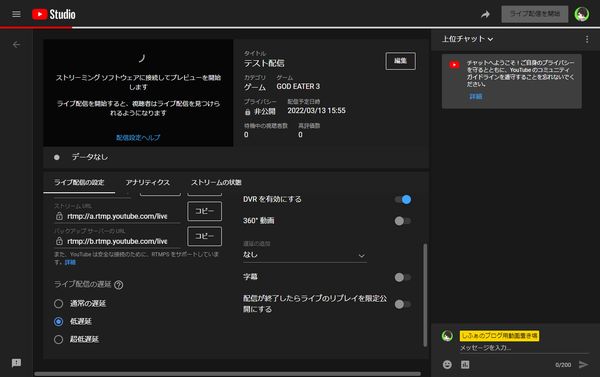Screen dimensions: 600x377
Task: Click the lock icon next to 非公開
Action: click(248, 112)
